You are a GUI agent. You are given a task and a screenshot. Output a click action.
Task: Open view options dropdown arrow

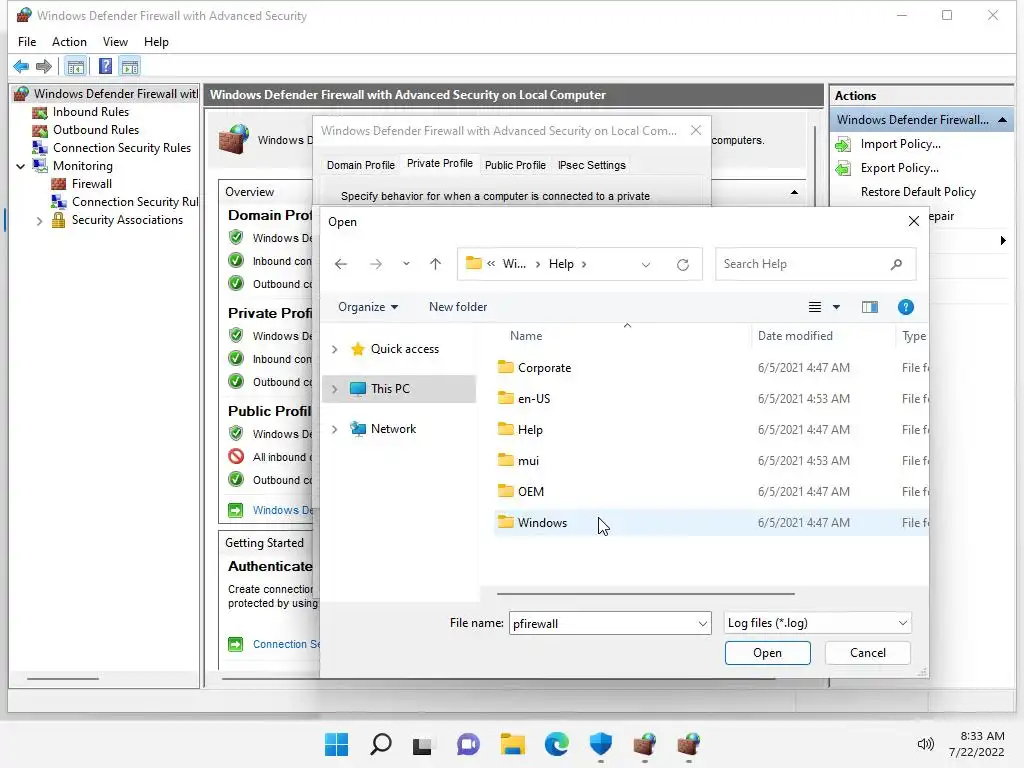click(x=836, y=307)
